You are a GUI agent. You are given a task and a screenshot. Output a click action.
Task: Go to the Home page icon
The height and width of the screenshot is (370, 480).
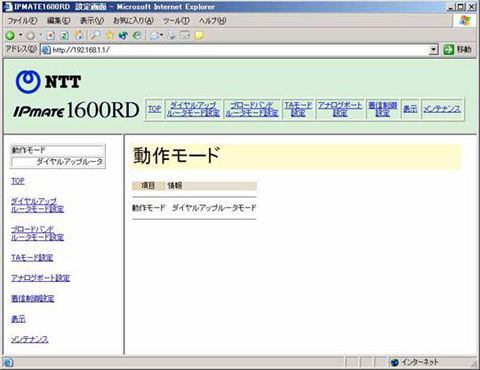(79, 35)
